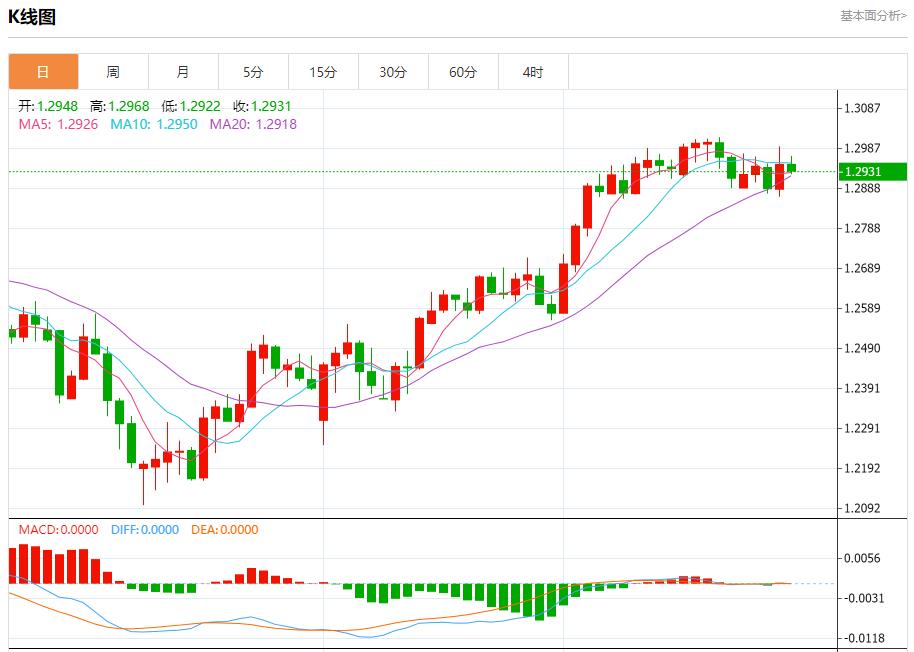Click the 1.2888 price axis label
The height and width of the screenshot is (652, 914).
click(x=862, y=188)
